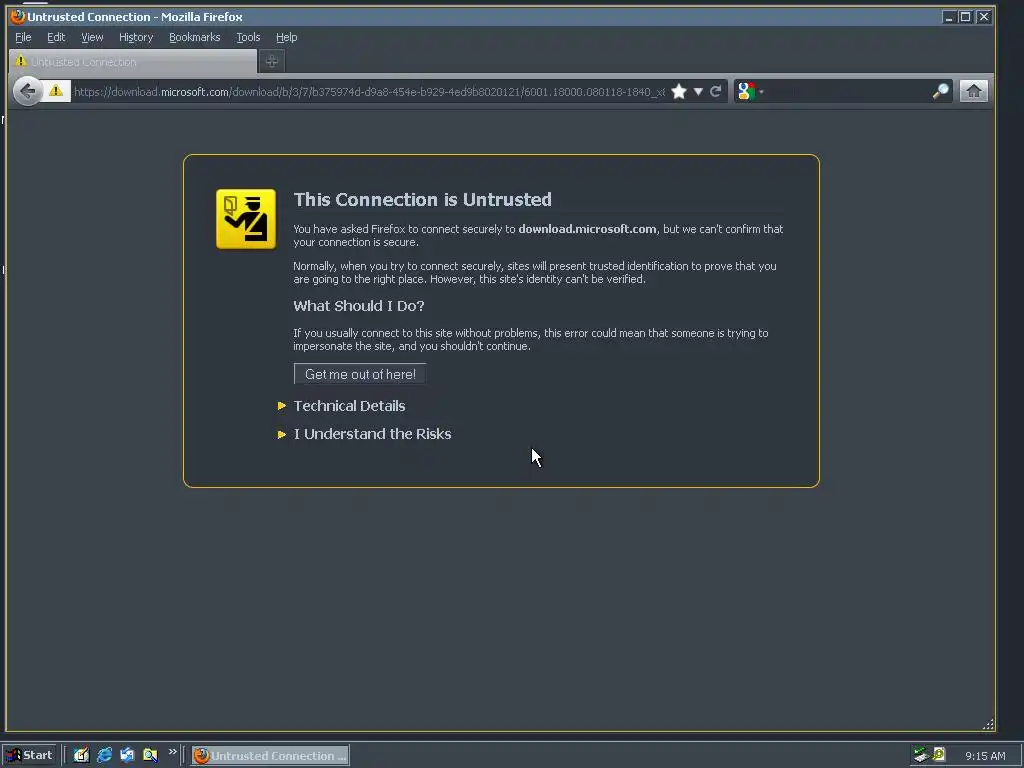Viewport: 1024px width, 768px height.
Task: Bookmark this page with the star icon
Action: coord(679,91)
